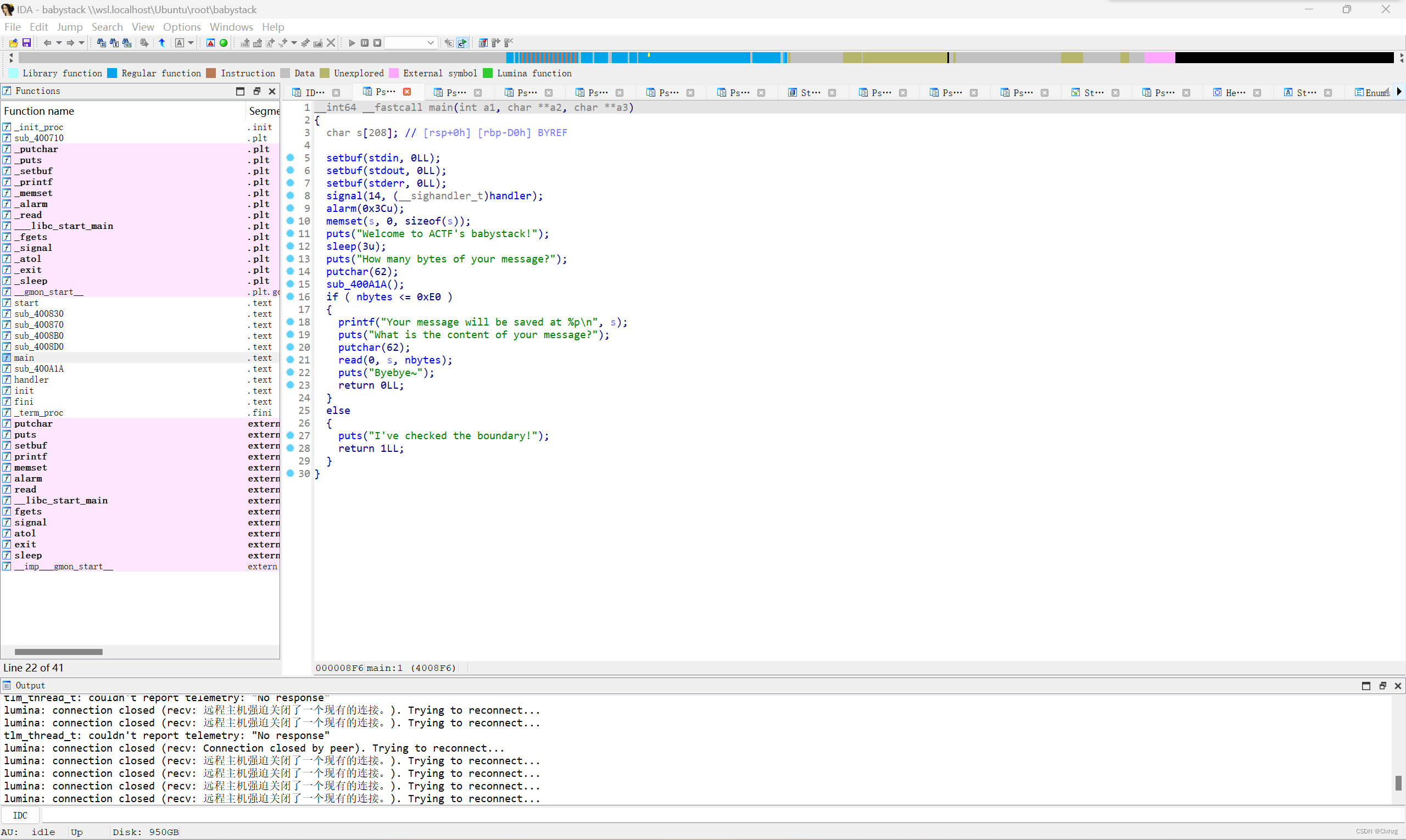Expand the jump forward history dropdown

tap(81, 43)
